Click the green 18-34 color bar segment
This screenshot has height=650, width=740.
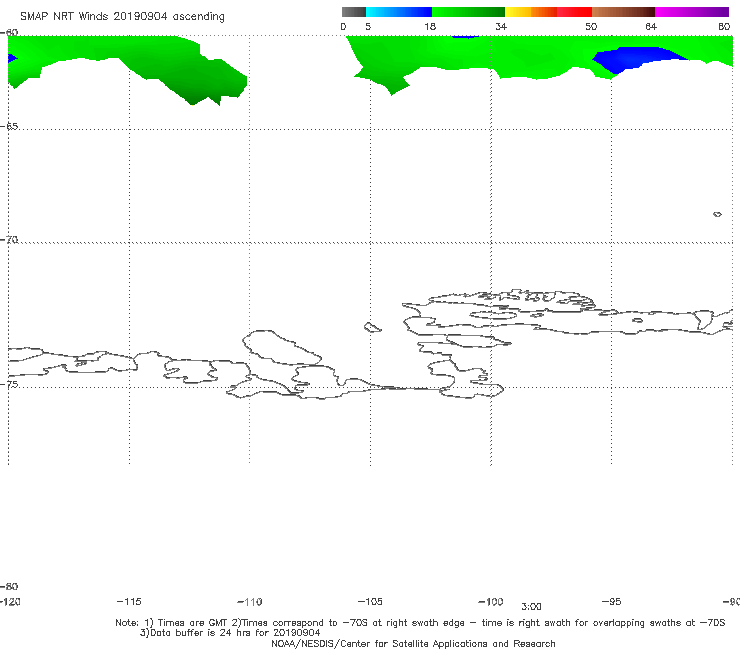coord(469,12)
